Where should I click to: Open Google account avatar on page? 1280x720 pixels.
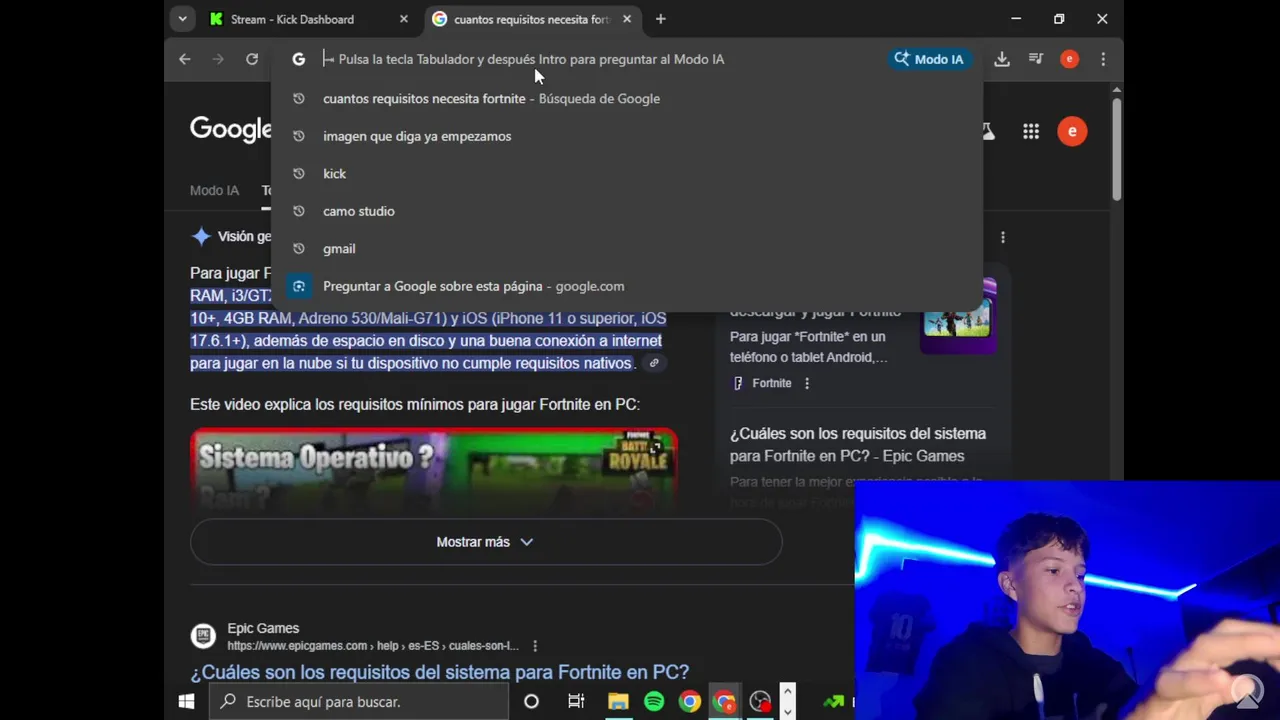(x=1072, y=131)
